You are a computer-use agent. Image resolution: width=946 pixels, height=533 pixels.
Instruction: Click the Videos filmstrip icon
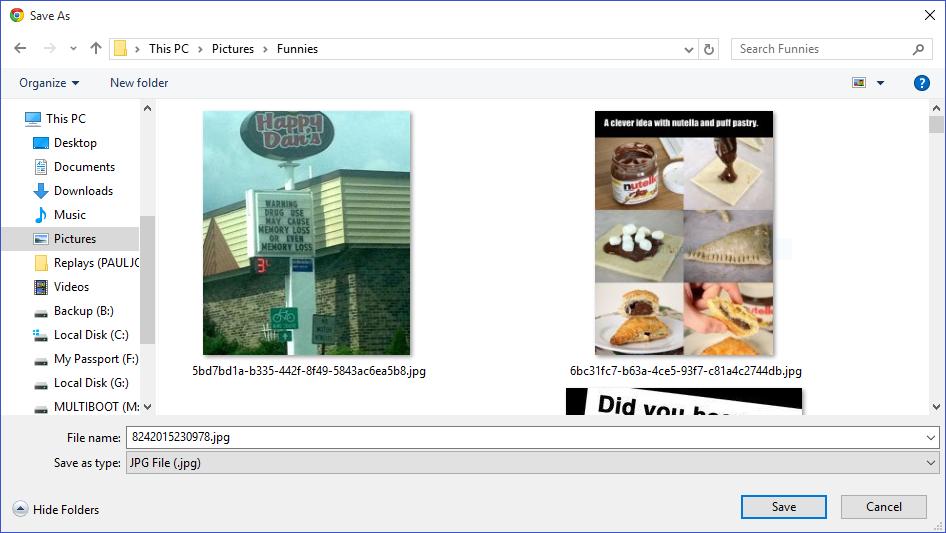point(40,287)
